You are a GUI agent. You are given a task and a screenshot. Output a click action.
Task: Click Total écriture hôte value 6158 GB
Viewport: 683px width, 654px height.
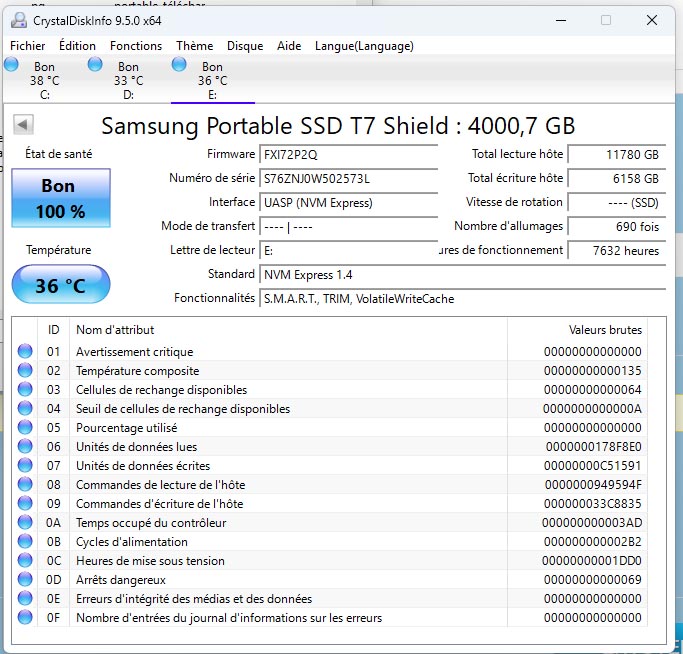[617, 178]
